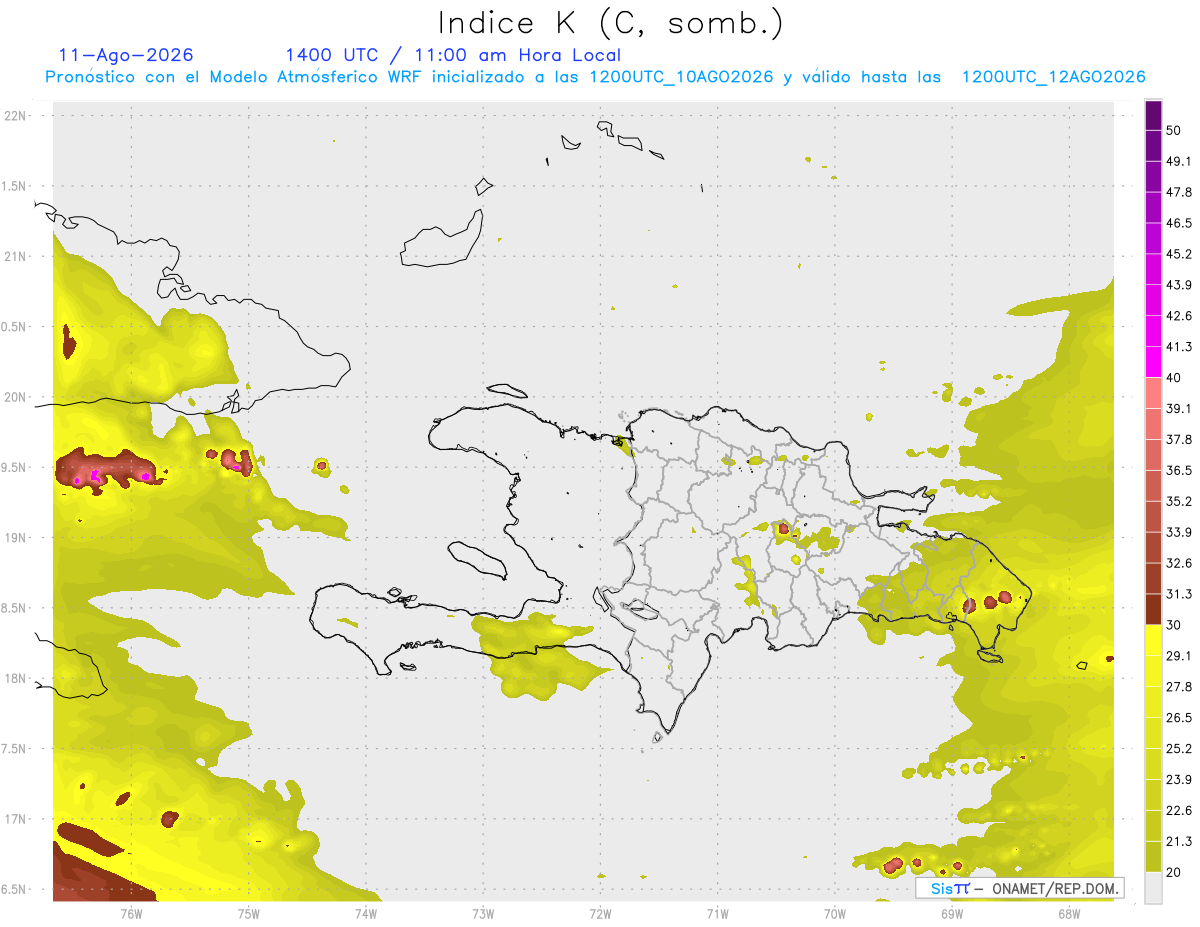The height and width of the screenshot is (927, 1200).
Task: Click the '29.1' value on color scale
Action: click(x=1179, y=656)
